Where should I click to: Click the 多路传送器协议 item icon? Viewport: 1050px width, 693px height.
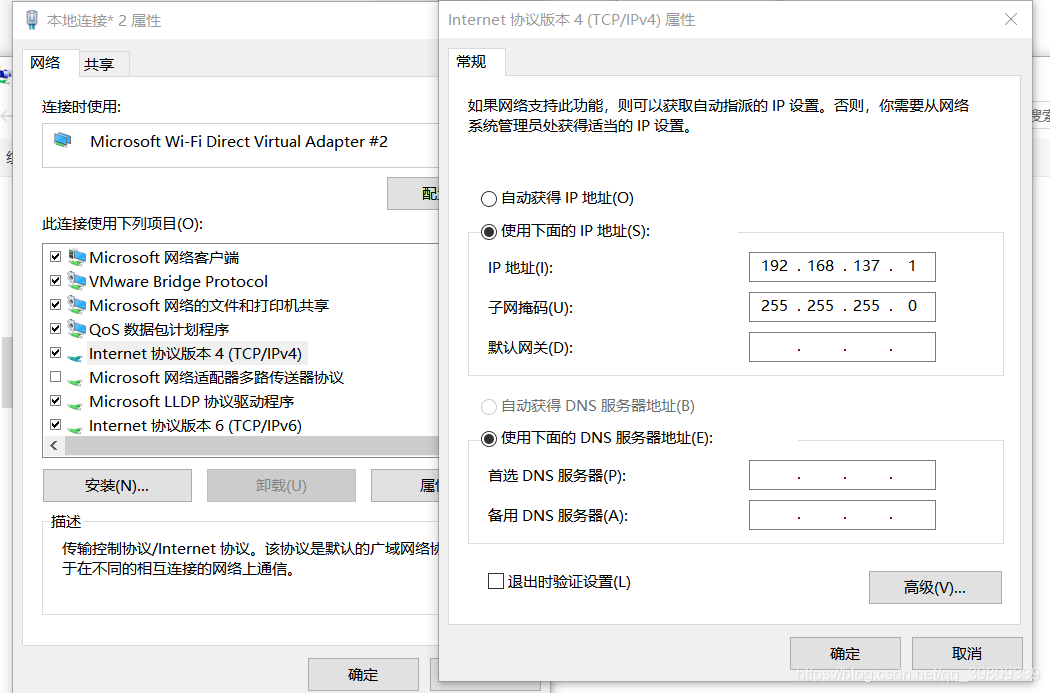pyautogui.click(x=76, y=381)
